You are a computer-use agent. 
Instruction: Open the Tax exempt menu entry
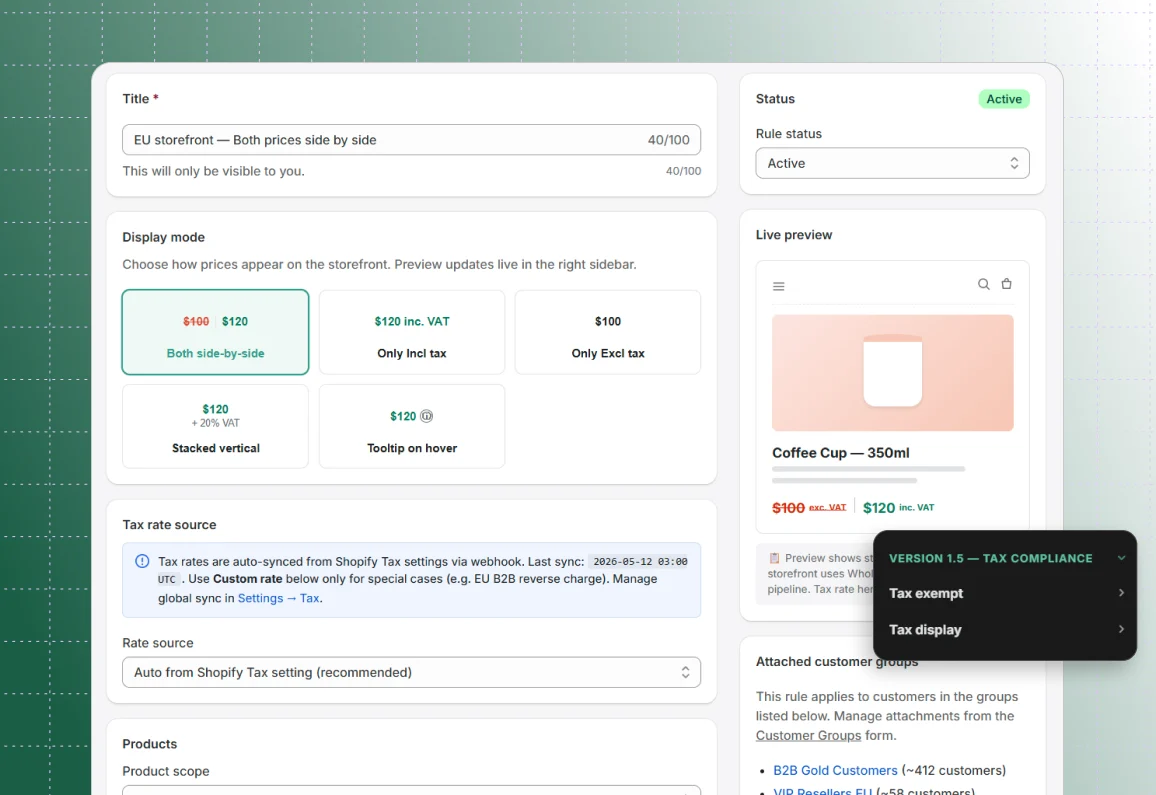(x=1006, y=594)
